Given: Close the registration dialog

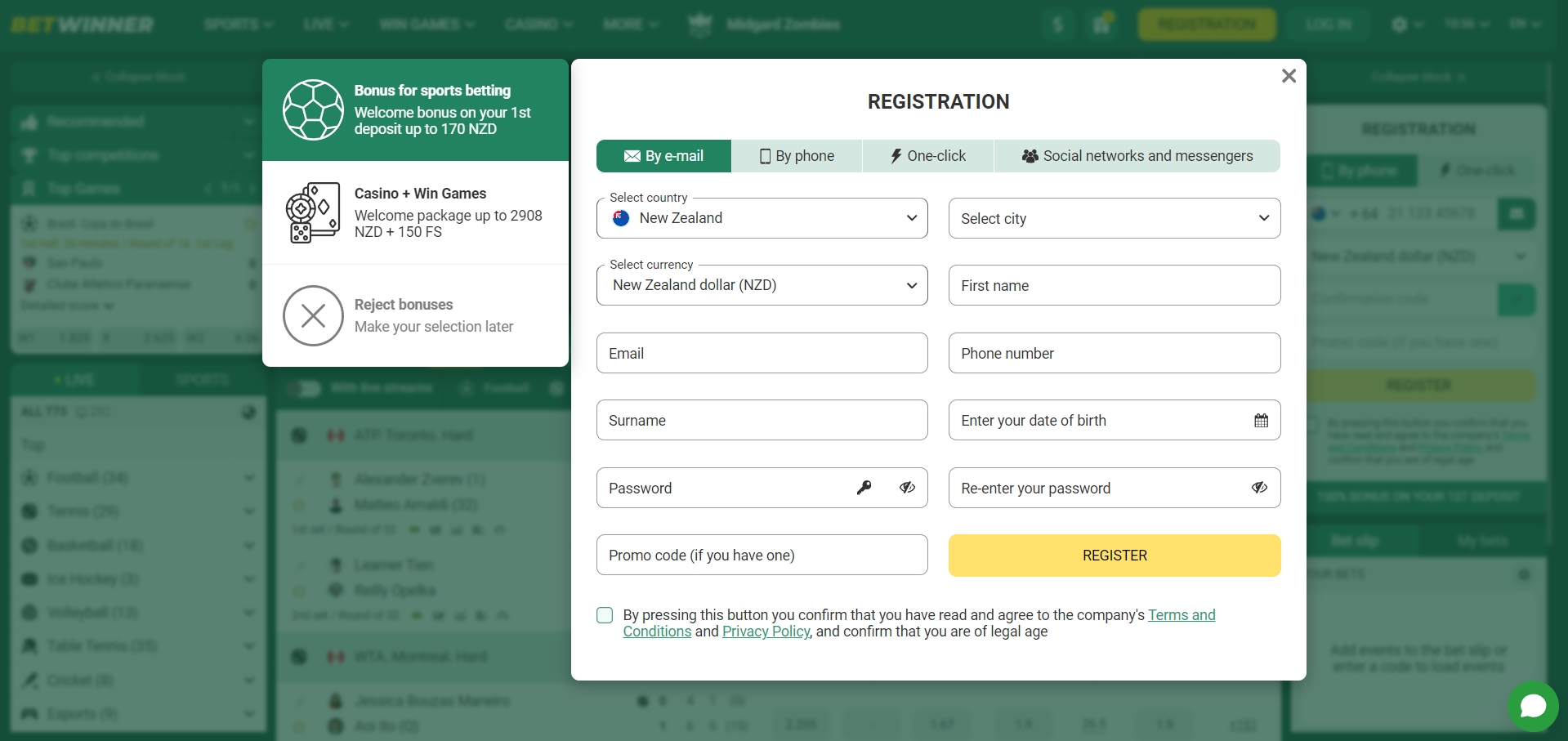Looking at the screenshot, I should click(1289, 76).
